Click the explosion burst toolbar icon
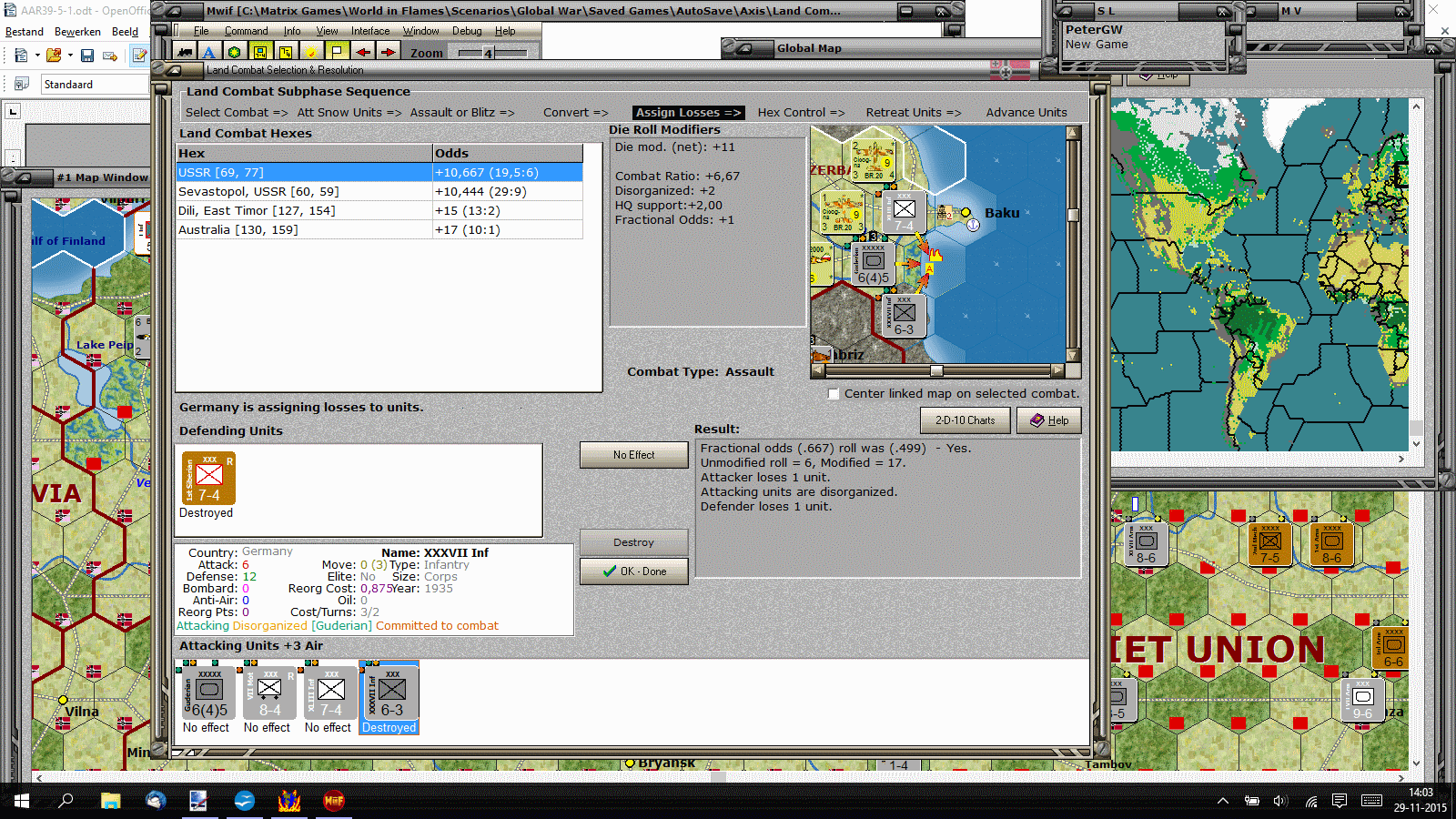The height and width of the screenshot is (819, 1456). (311, 52)
